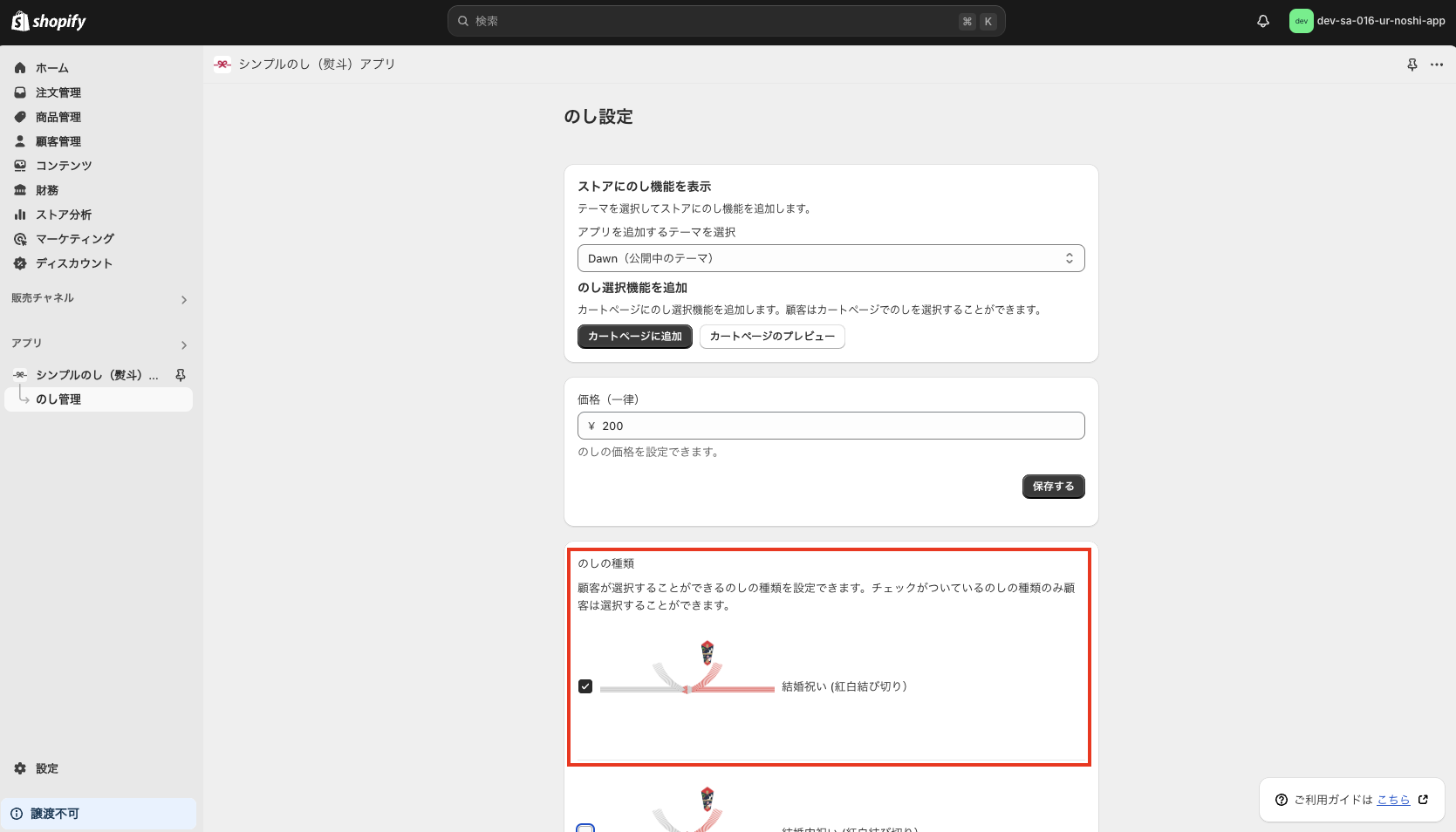Select マーケティング in the sidebar
Image resolution: width=1456 pixels, height=832 pixels.
(73, 238)
